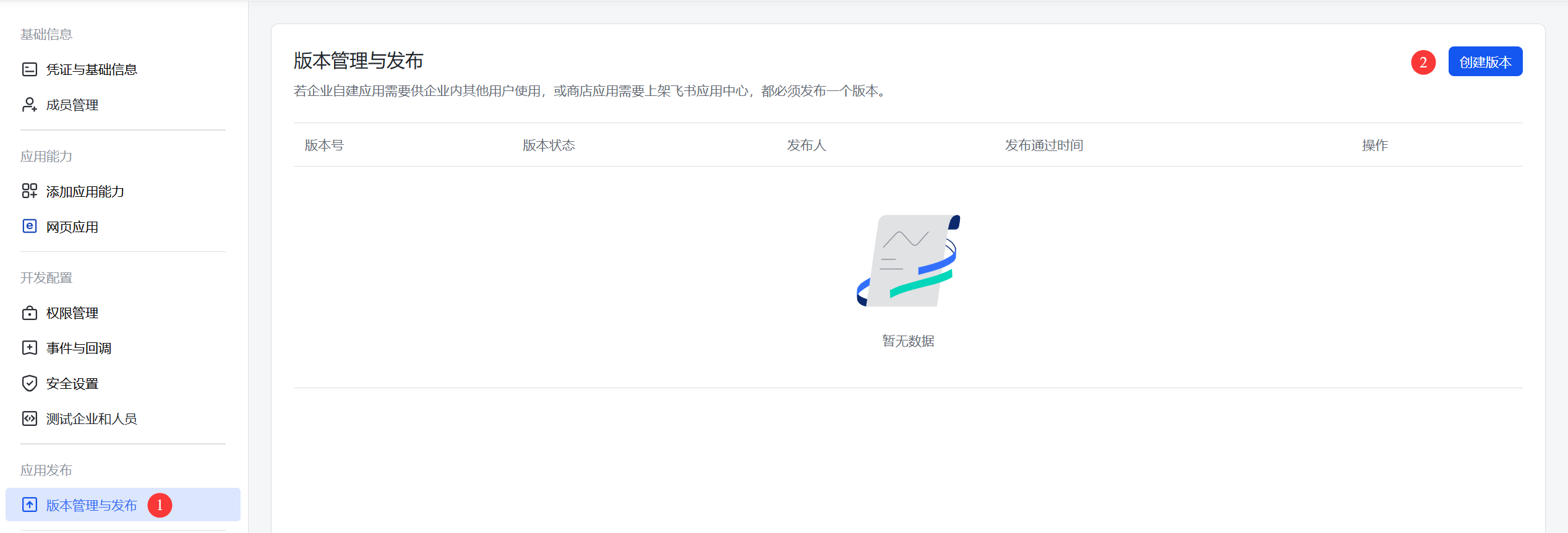
Task: Click the 事件与回调 icon
Action: click(x=29, y=348)
